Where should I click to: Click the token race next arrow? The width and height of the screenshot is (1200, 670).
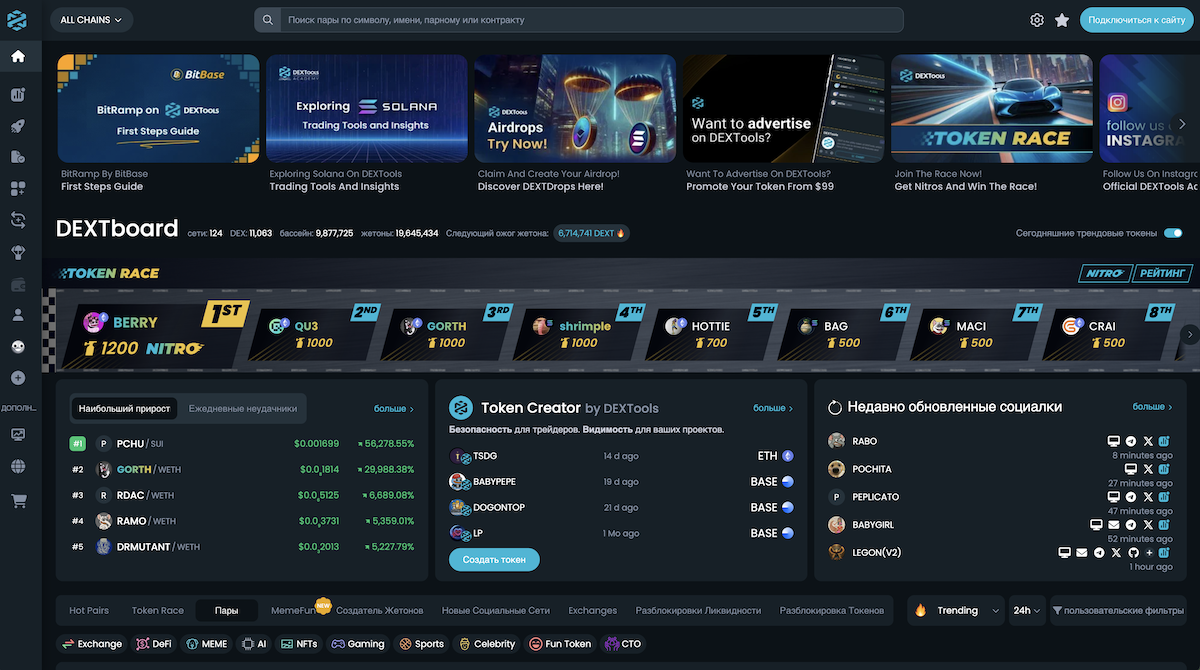1189,334
